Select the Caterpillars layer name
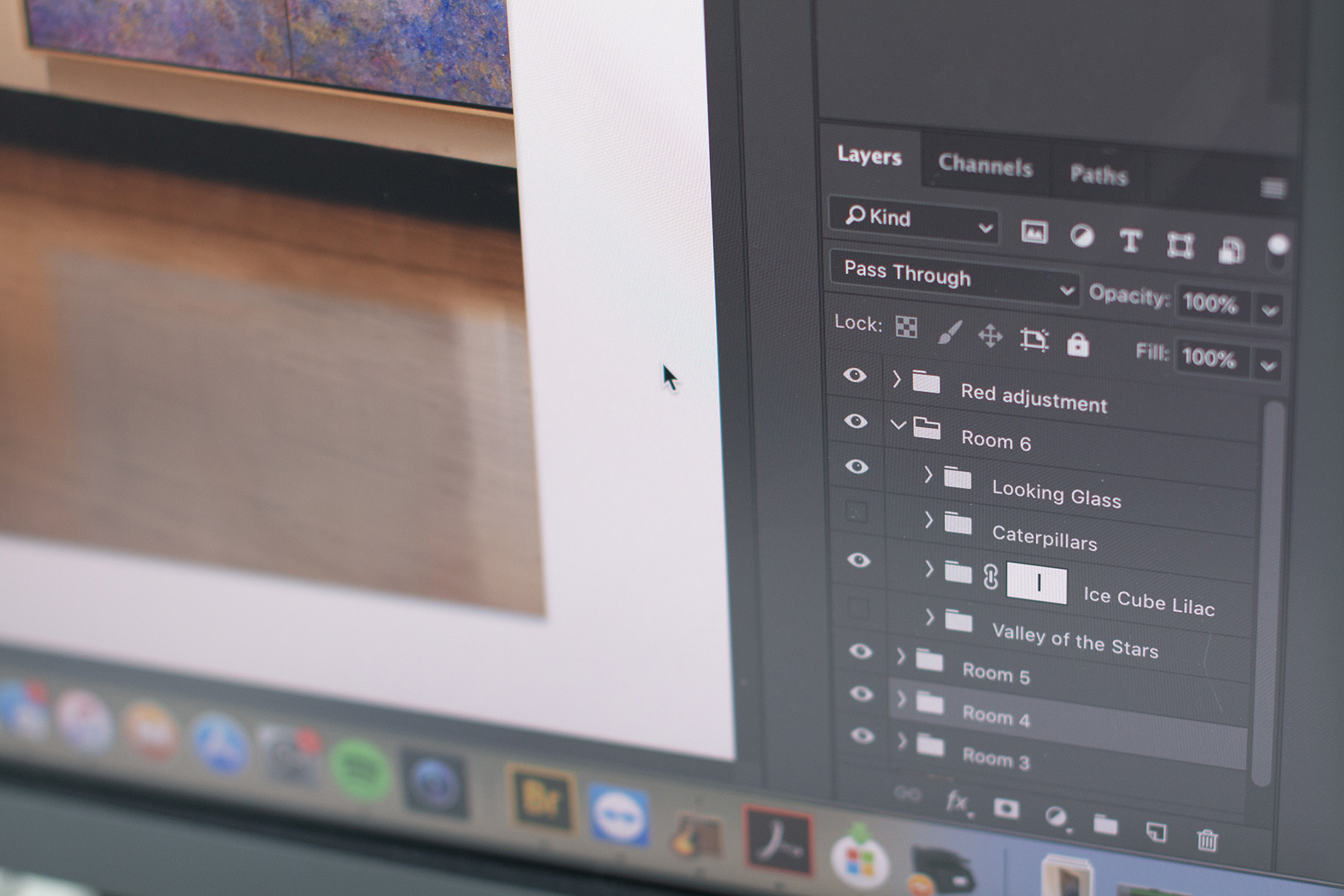1344x896 pixels. [1045, 537]
